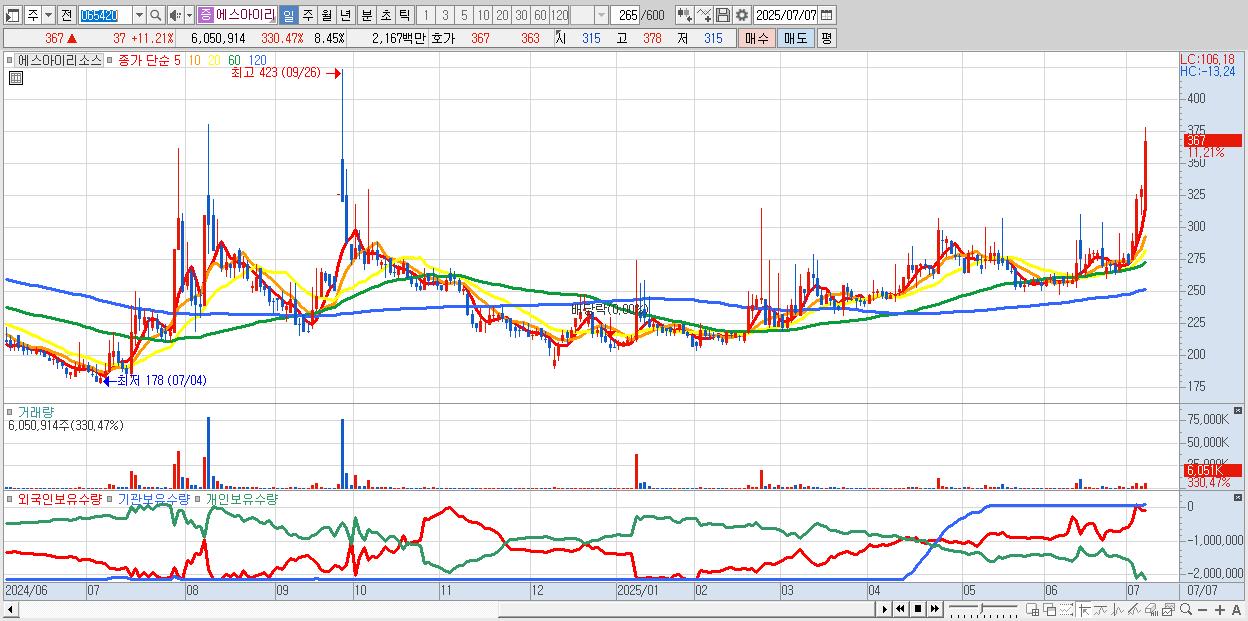Click the stop button in replay controls
This screenshot has width=1248, height=621.
click(x=918, y=609)
